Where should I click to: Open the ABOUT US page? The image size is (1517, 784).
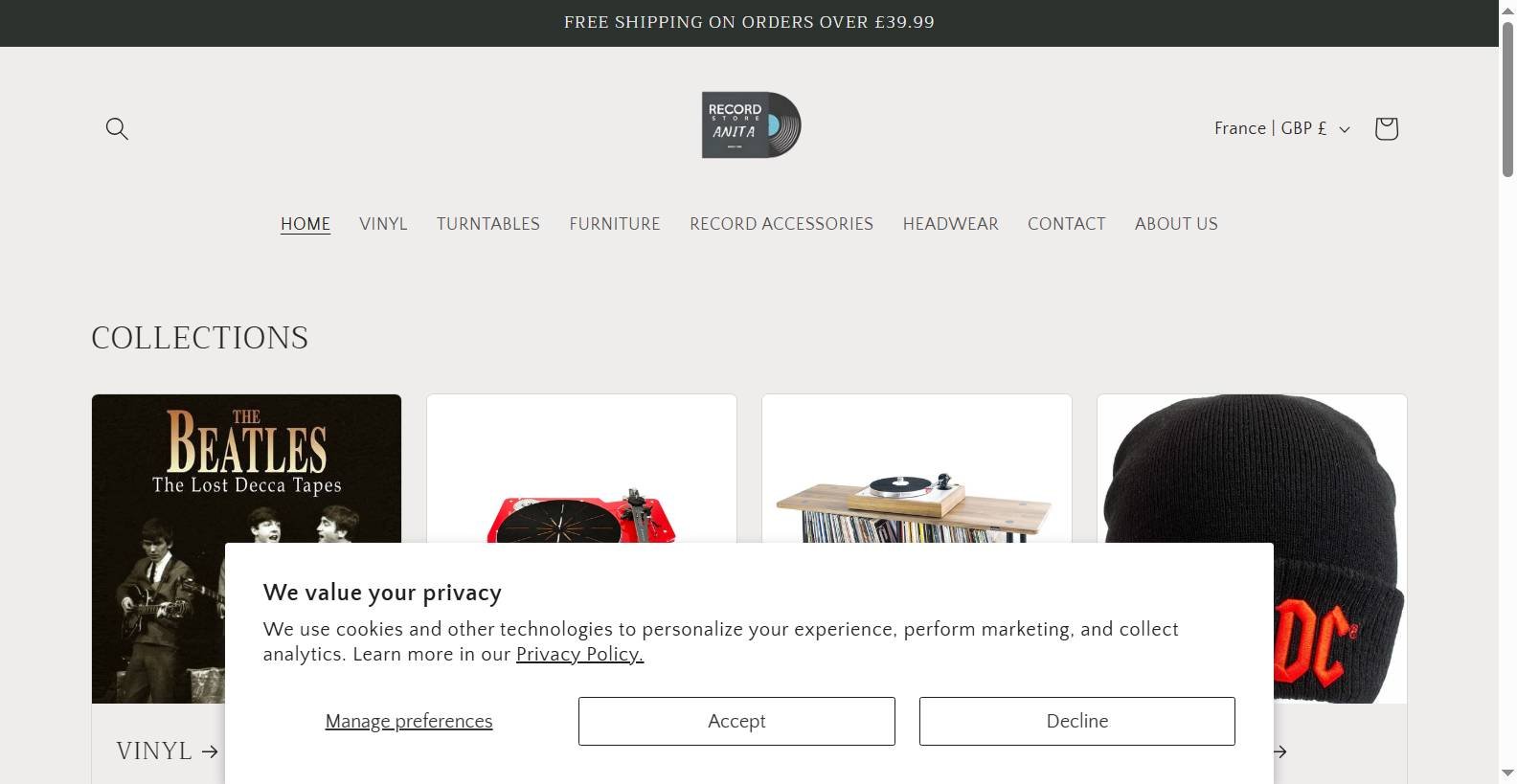1176,224
